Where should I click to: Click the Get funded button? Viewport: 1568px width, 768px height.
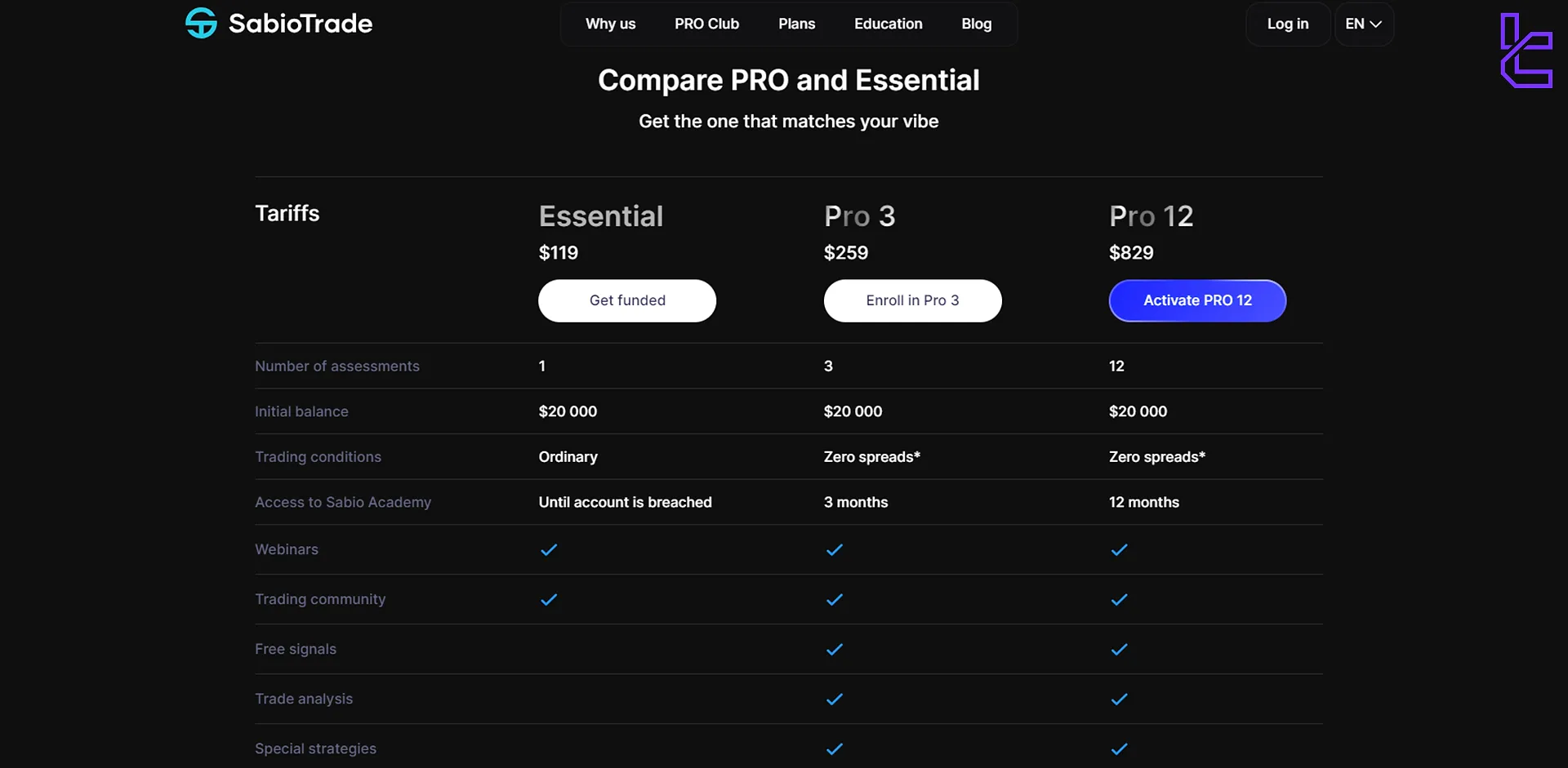click(x=627, y=300)
